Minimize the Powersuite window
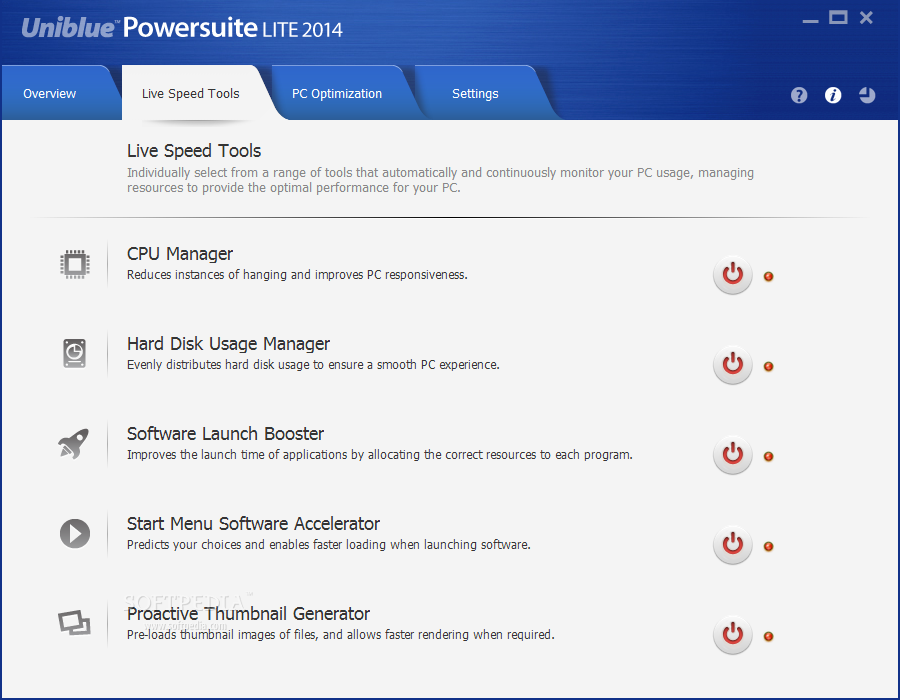 pos(810,21)
